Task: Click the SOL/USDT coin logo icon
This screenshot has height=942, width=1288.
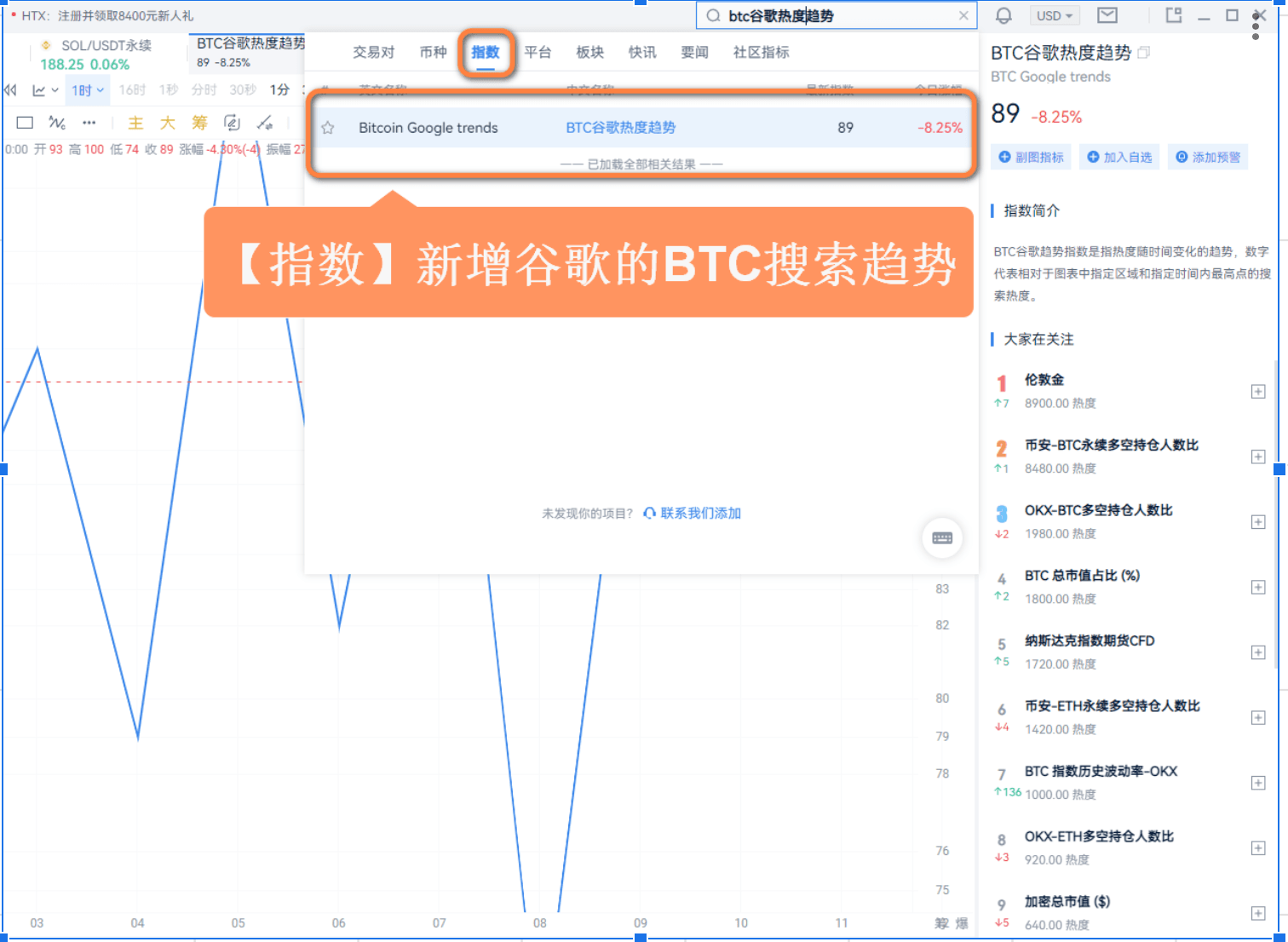Action: (46, 45)
